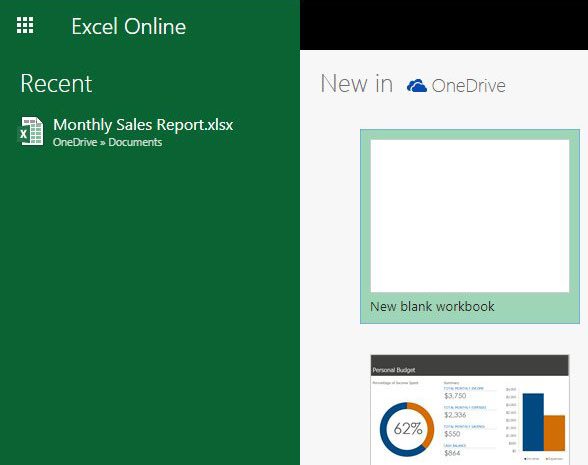Image resolution: width=588 pixels, height=465 pixels.
Task: Click the OneDrive cloud icon
Action: [x=417, y=86]
